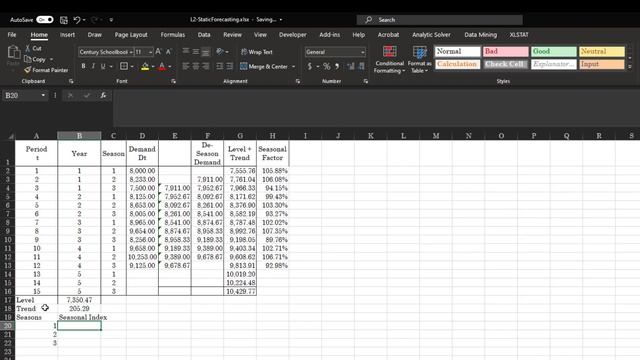Expand the Name Box dropdown arrow
This screenshot has height=360, width=640.
43,95
